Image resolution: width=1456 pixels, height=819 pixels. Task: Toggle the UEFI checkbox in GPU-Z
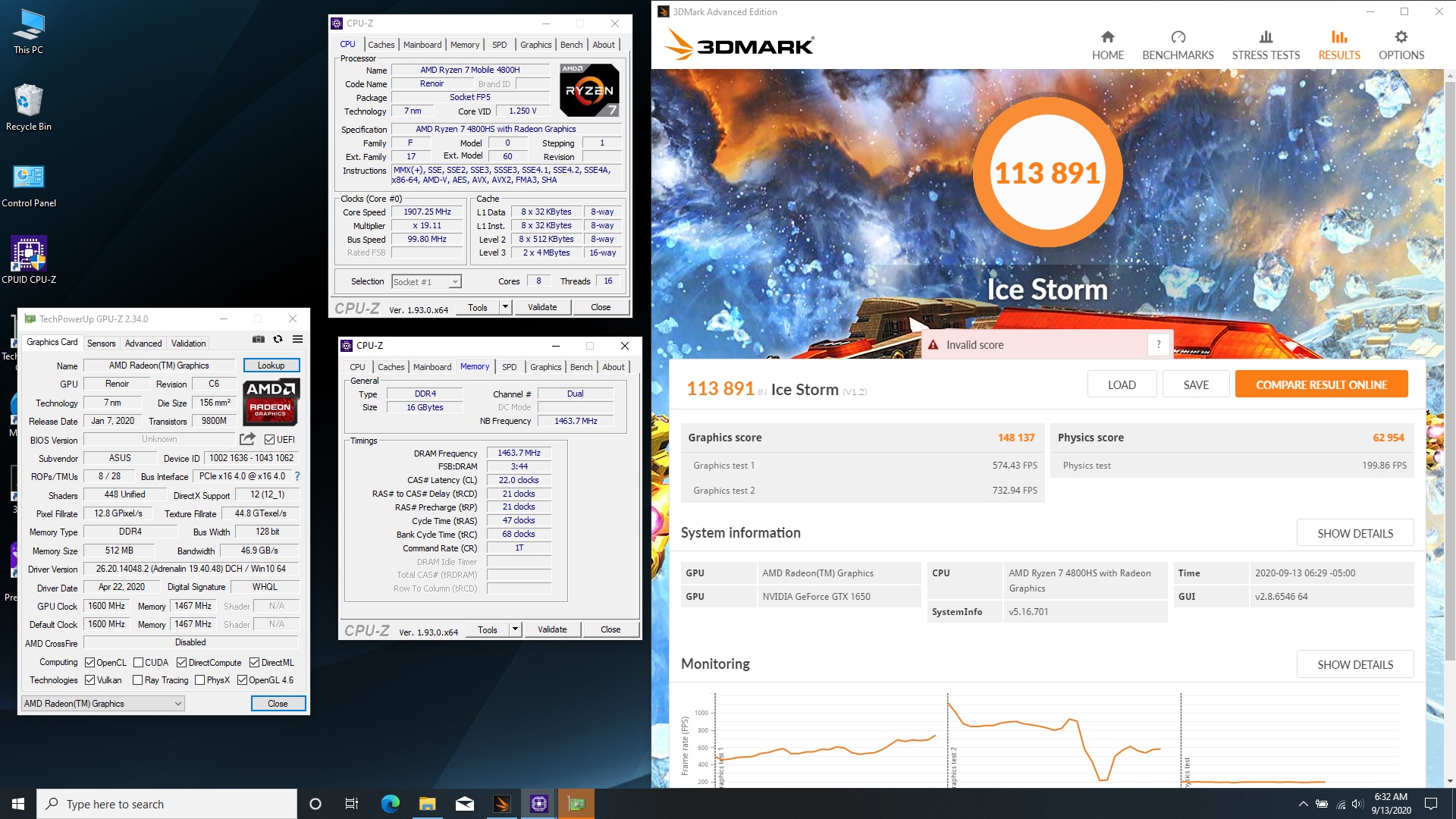[269, 440]
